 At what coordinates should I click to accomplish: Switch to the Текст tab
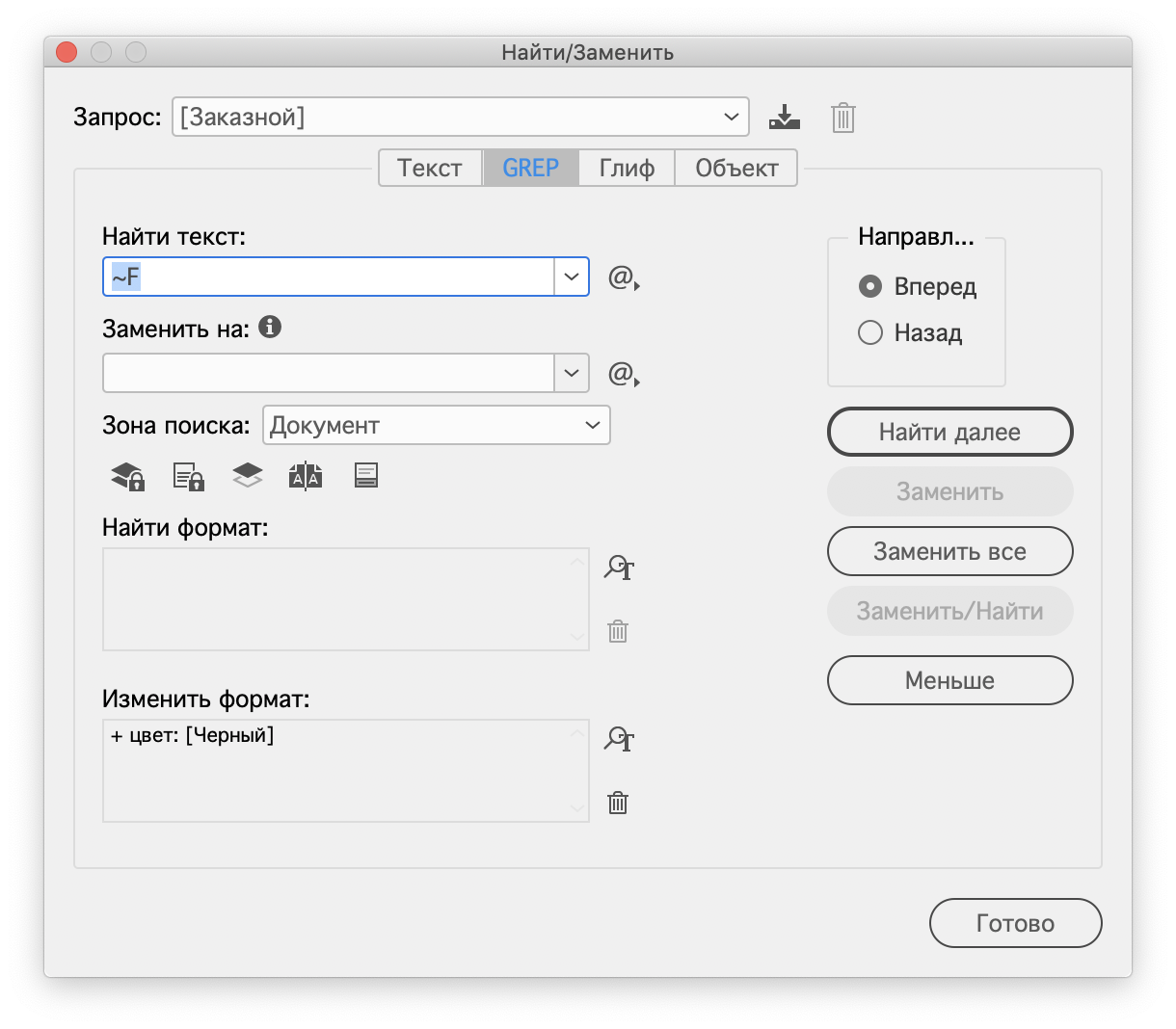(430, 168)
